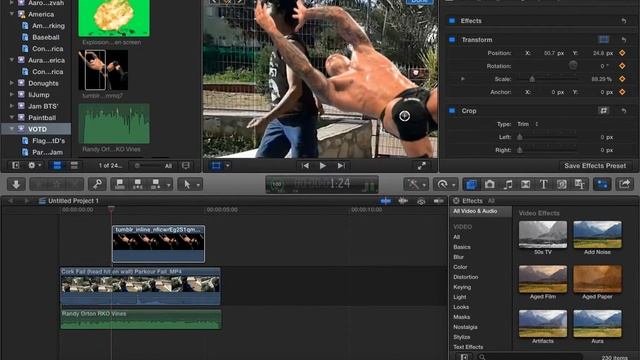Open the Music and Sound browser icon
This screenshot has width=640, height=360.
tap(507, 184)
